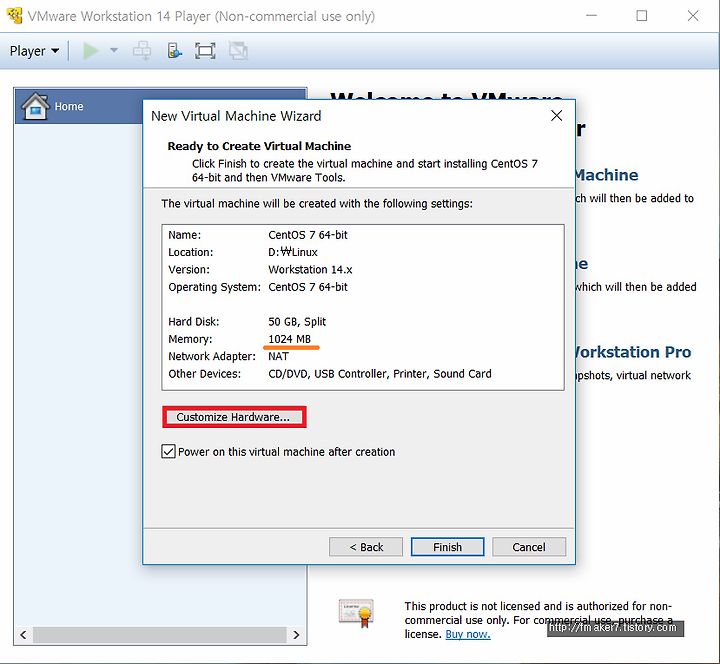
Task: Select the NAT network adapter value
Action: [x=278, y=356]
